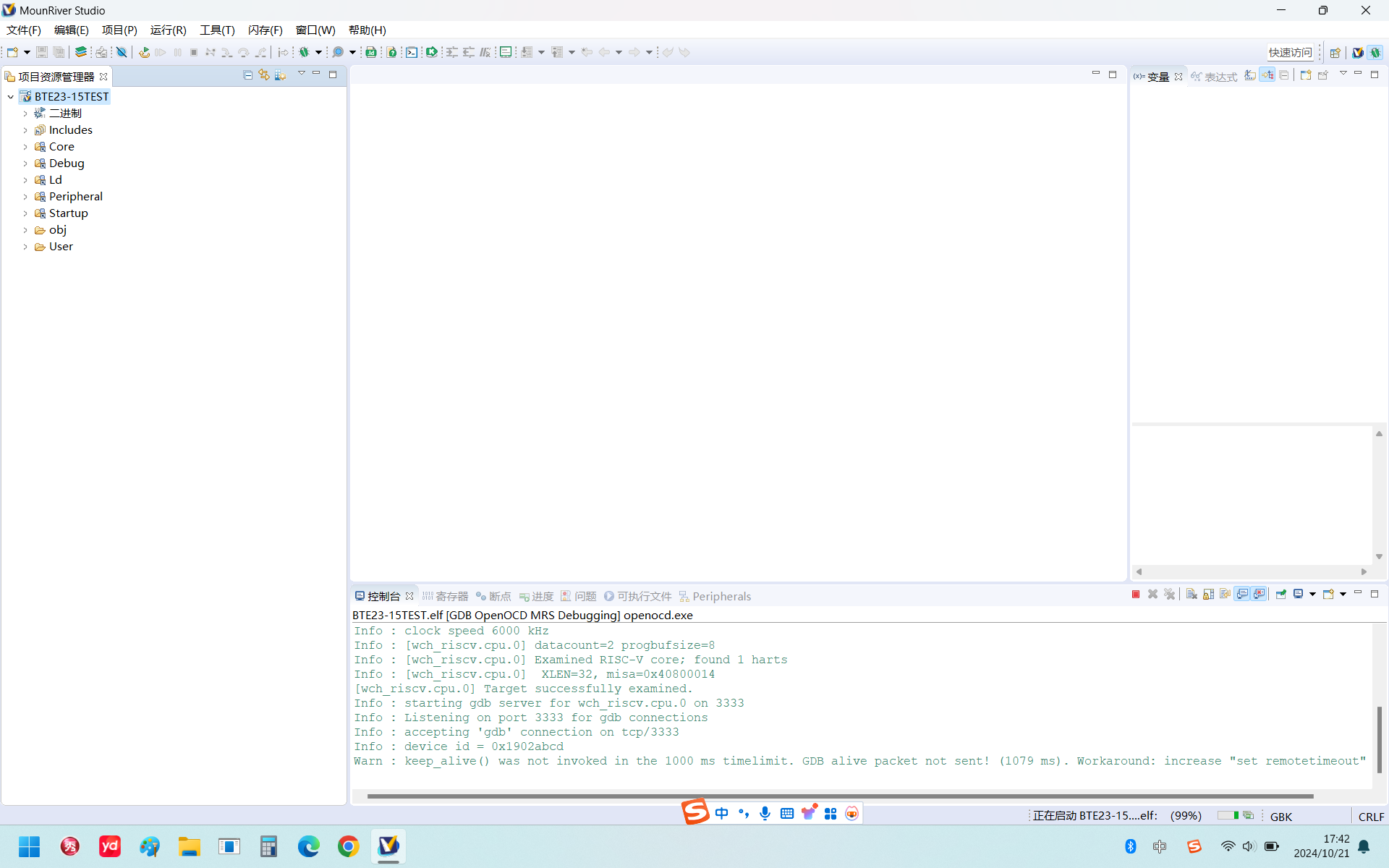Click clear console icon

(x=1192, y=595)
